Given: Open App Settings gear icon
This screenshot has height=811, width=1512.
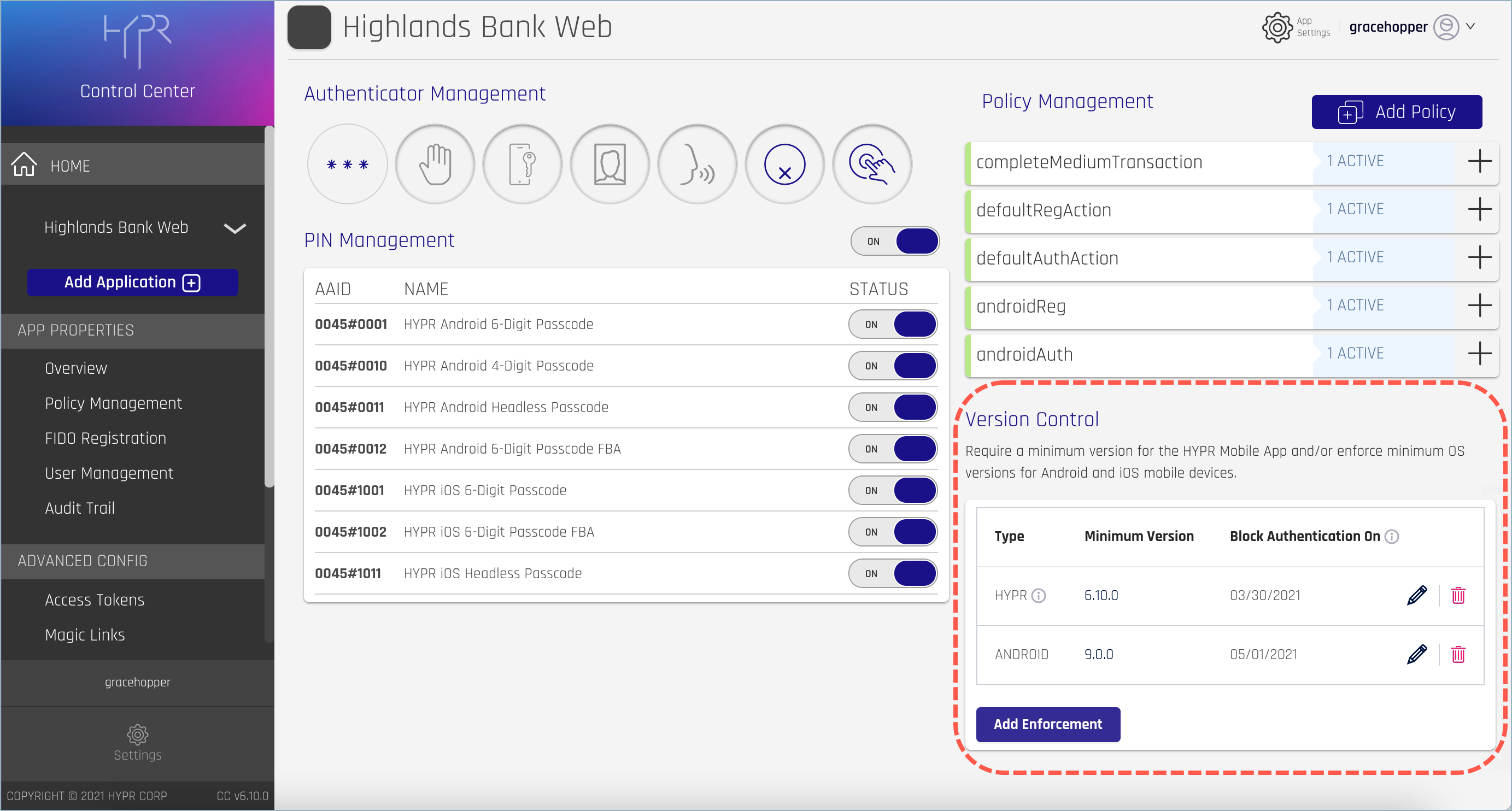Looking at the screenshot, I should point(1277,27).
